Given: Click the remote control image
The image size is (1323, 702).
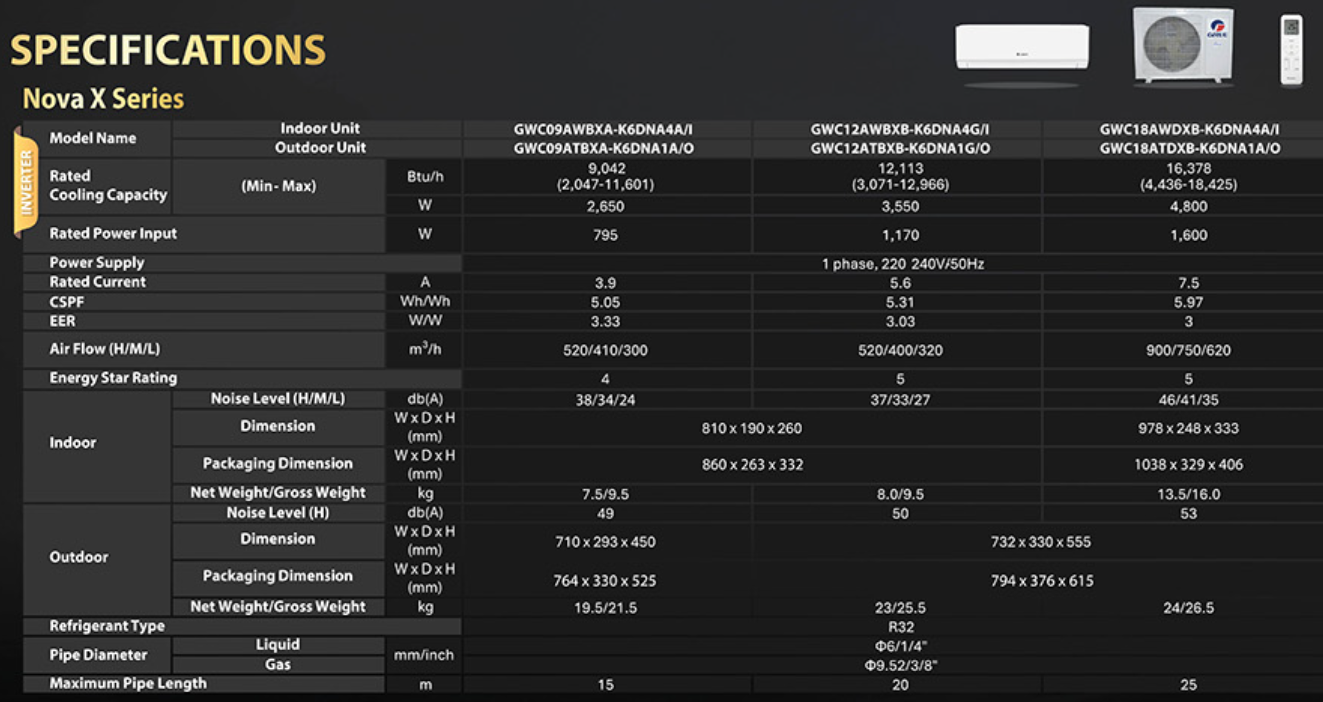Looking at the screenshot, I should [x=1292, y=49].
